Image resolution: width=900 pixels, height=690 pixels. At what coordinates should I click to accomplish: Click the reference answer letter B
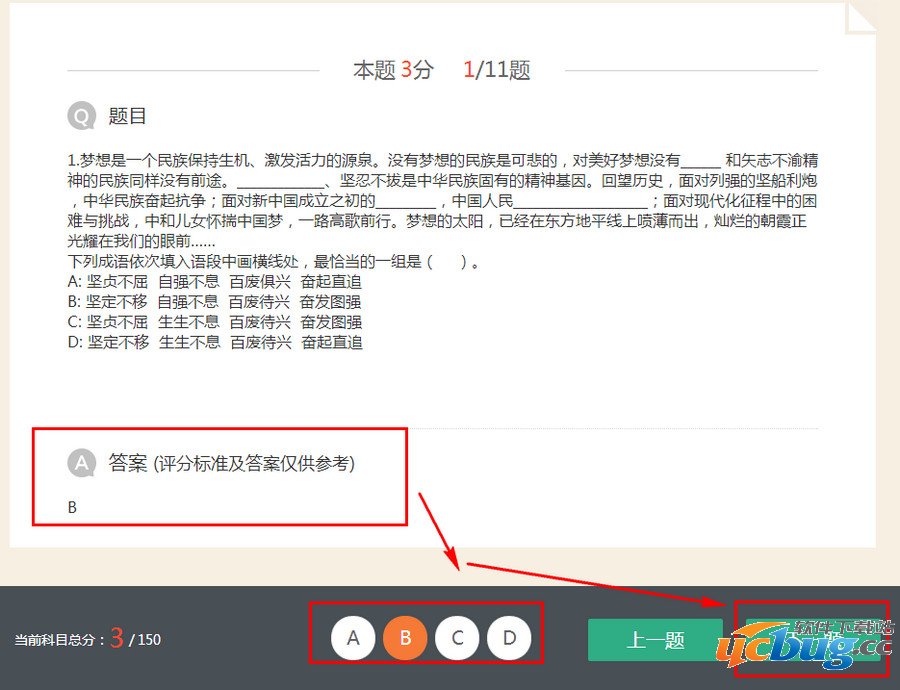pyautogui.click(x=72, y=507)
